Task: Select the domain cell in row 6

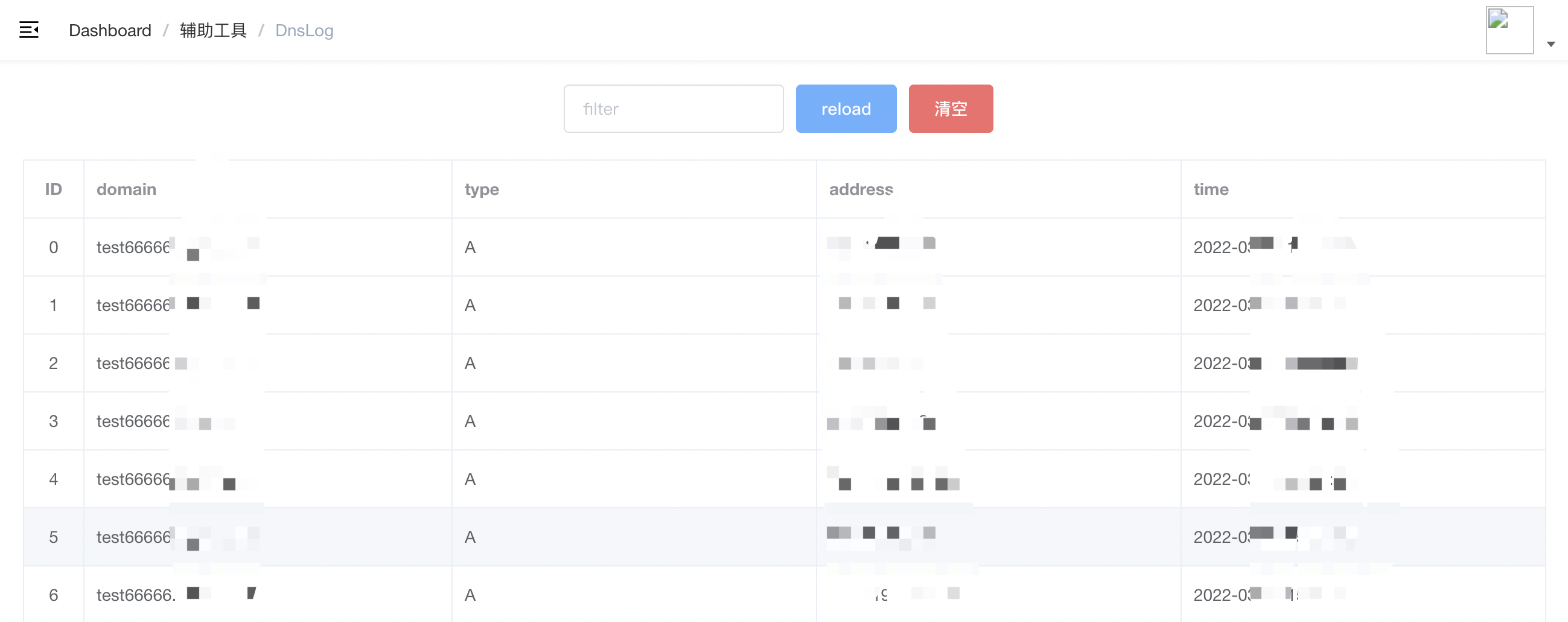Action: (x=268, y=594)
